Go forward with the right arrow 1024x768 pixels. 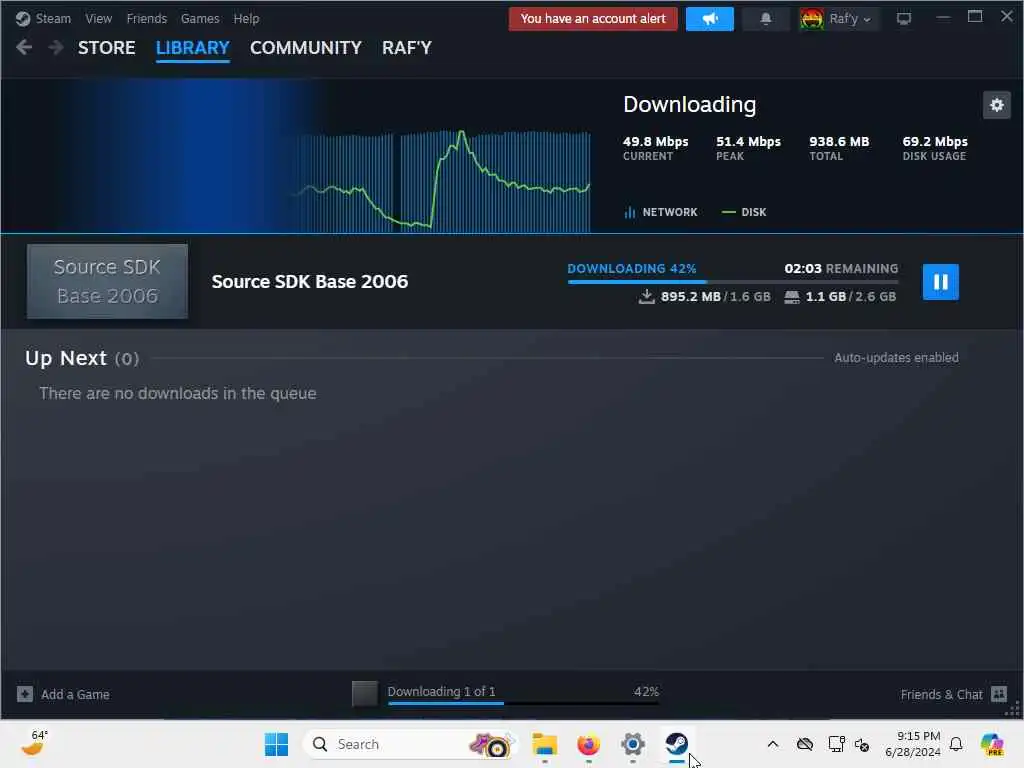click(x=56, y=47)
